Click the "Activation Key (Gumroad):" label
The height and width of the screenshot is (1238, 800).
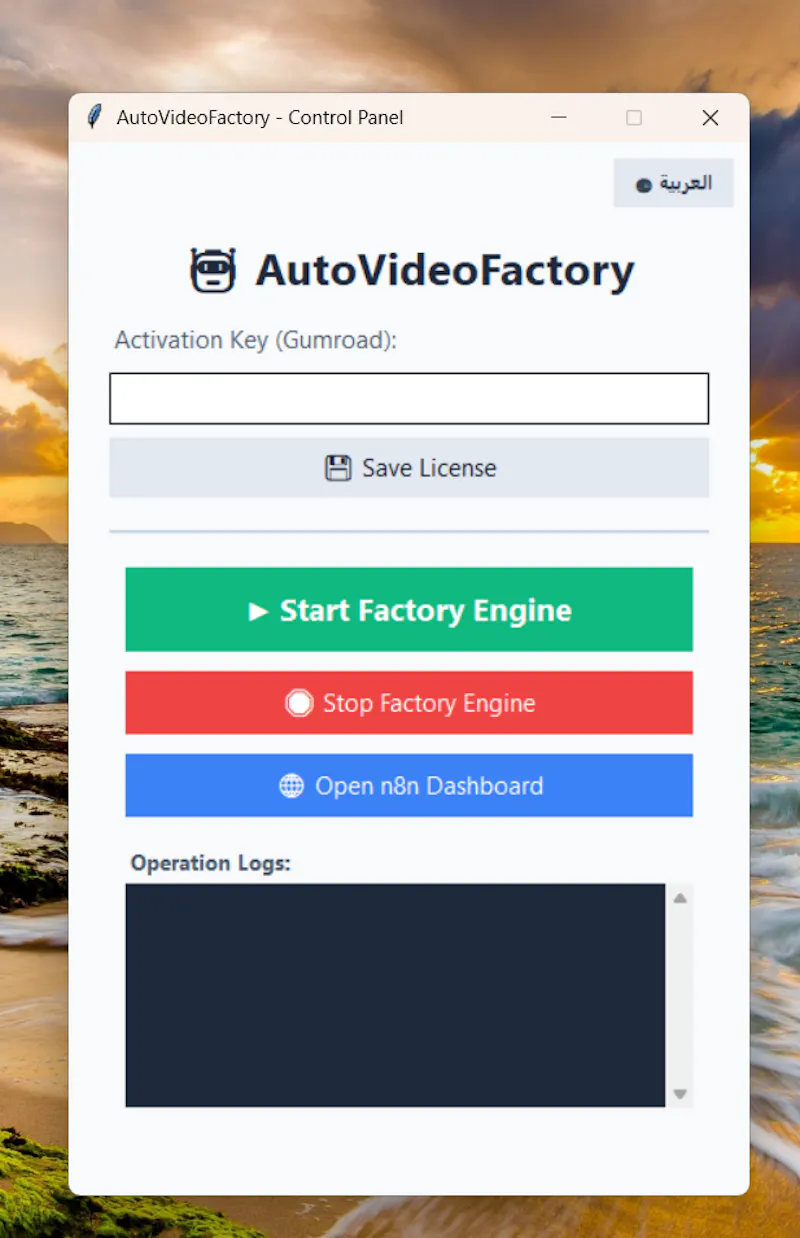click(x=256, y=340)
